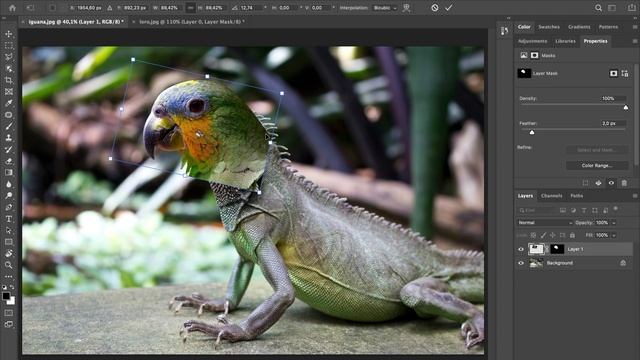
Task: Switch to the lora.jpg document tab
Action: tap(192, 22)
